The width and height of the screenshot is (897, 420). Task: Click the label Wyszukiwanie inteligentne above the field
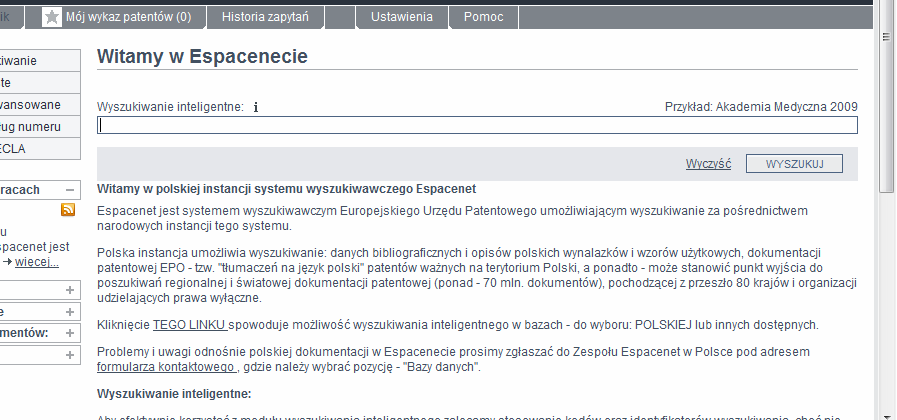pyautogui.click(x=170, y=107)
